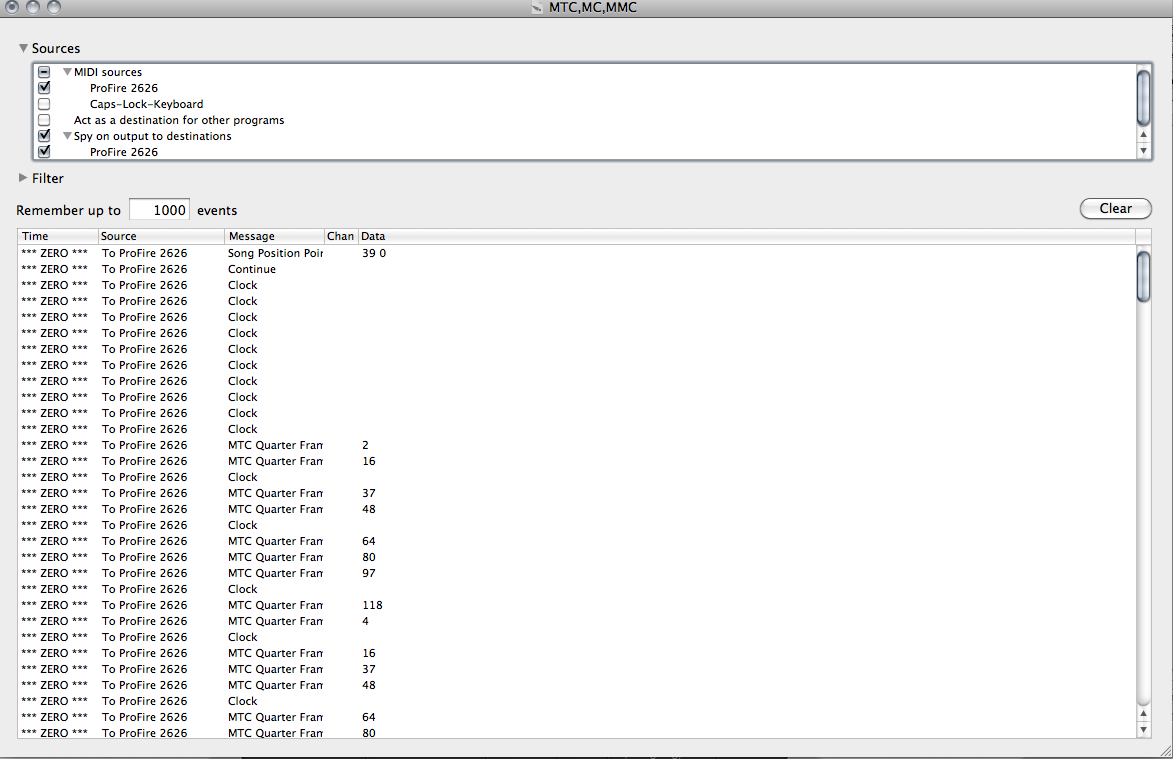Select the MTC Quarter Frame row with data 4
Image resolution: width=1173 pixels, height=759 pixels.
(x=576, y=621)
